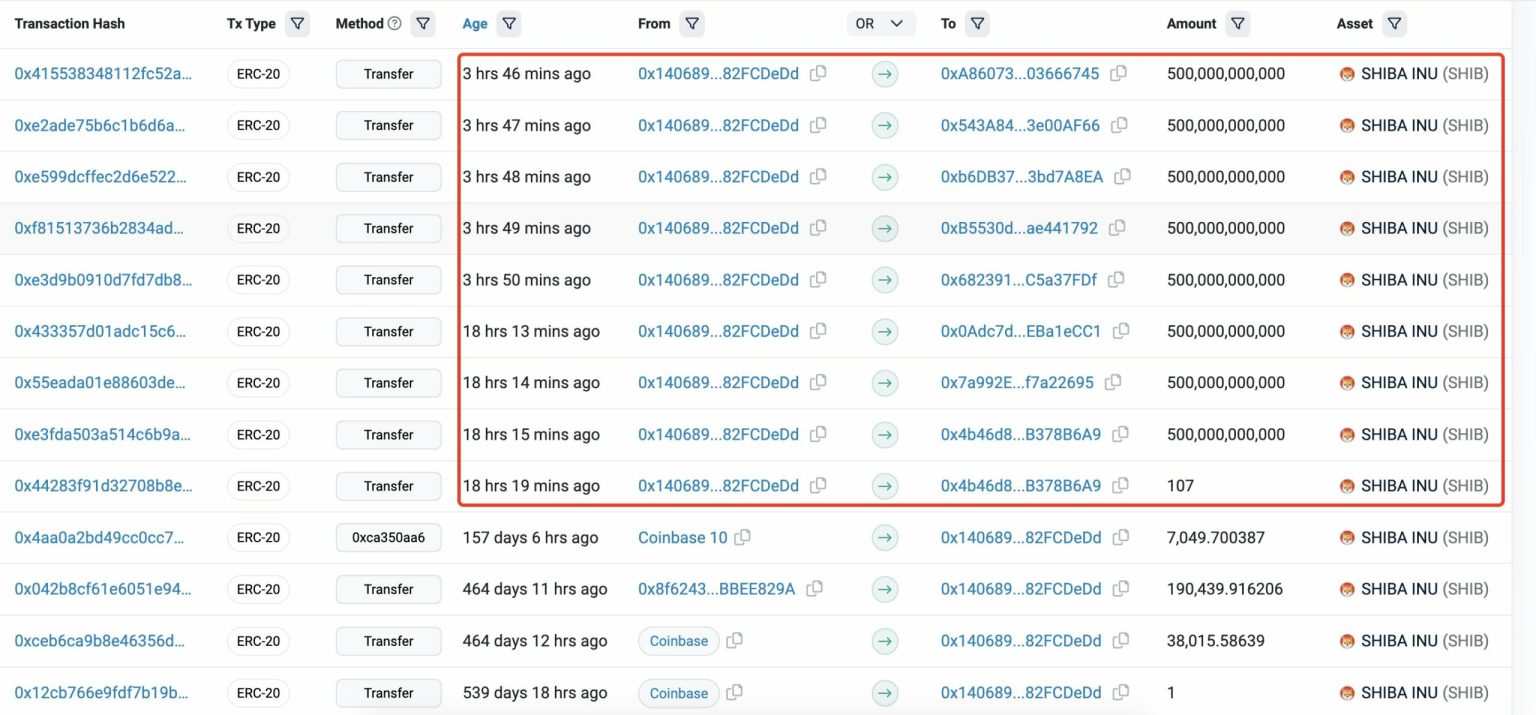Screen dimensions: 1536x715
Task: Open the Asset column filter
Action: 1394,24
